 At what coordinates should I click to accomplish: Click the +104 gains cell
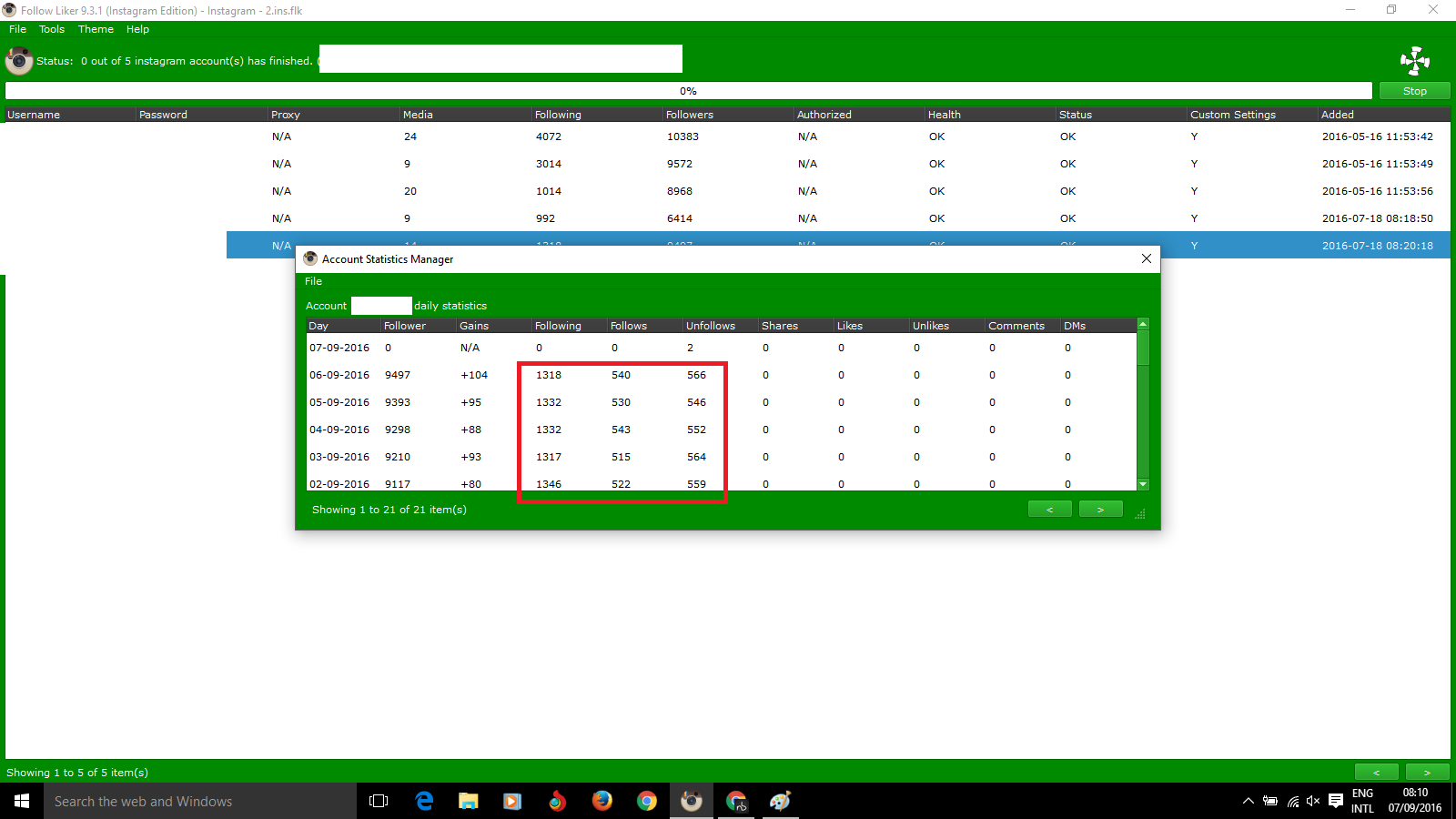coord(474,375)
